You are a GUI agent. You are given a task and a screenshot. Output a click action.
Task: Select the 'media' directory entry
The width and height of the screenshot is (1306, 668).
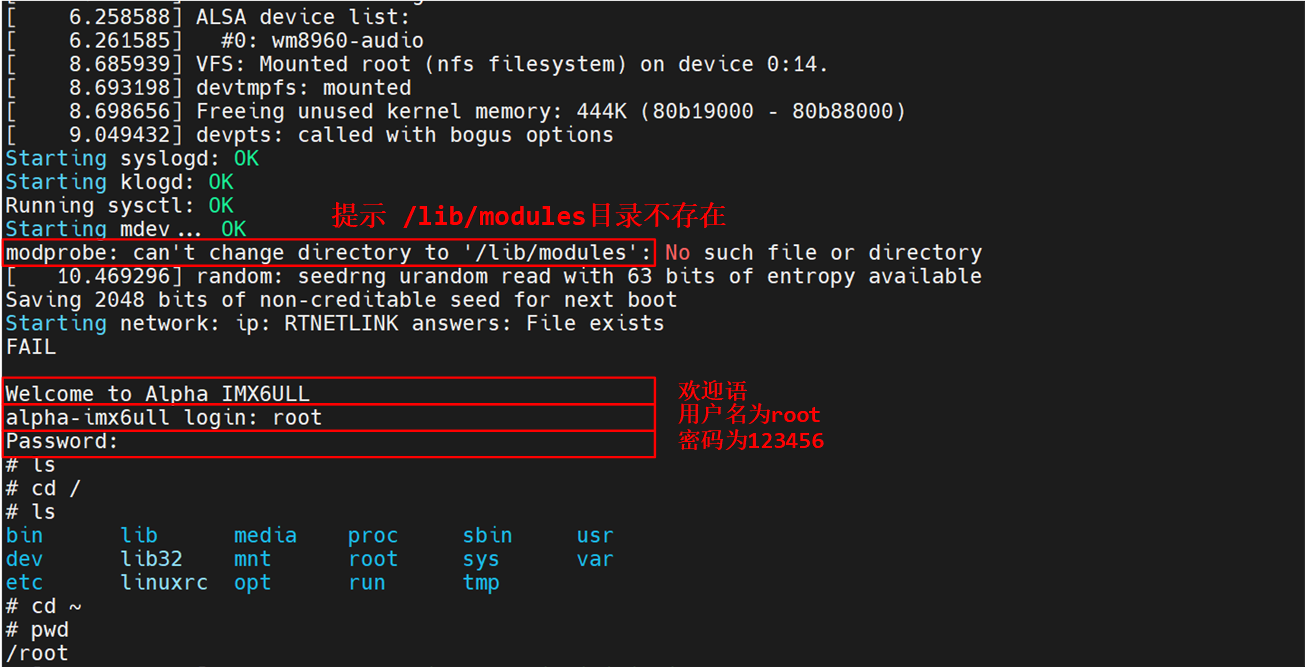[x=265, y=536]
